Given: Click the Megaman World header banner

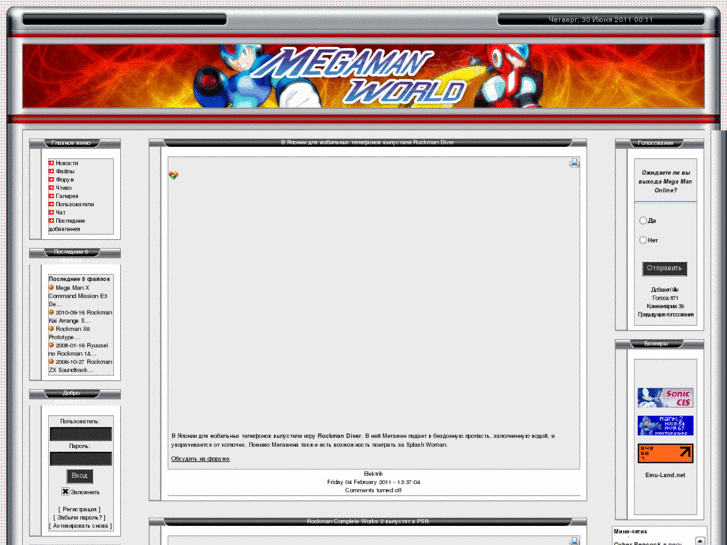Looking at the screenshot, I should click(x=364, y=76).
